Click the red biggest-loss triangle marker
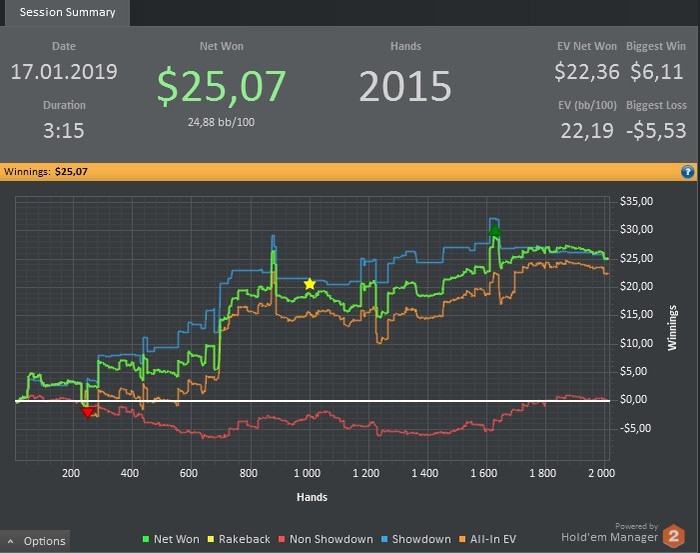Screen dimensions: 700x553 (88, 412)
